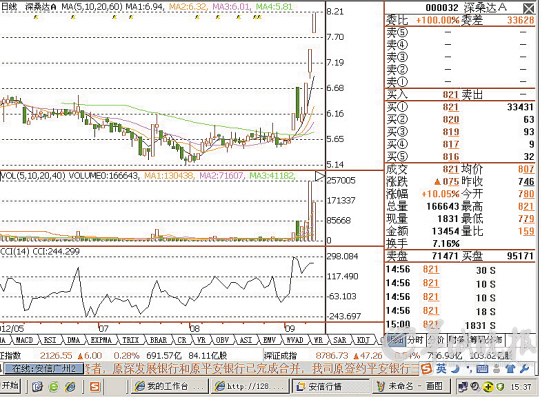Click the 在线:安信广州2 connection status
This screenshot has width=550, height=412.
pos(44,369)
